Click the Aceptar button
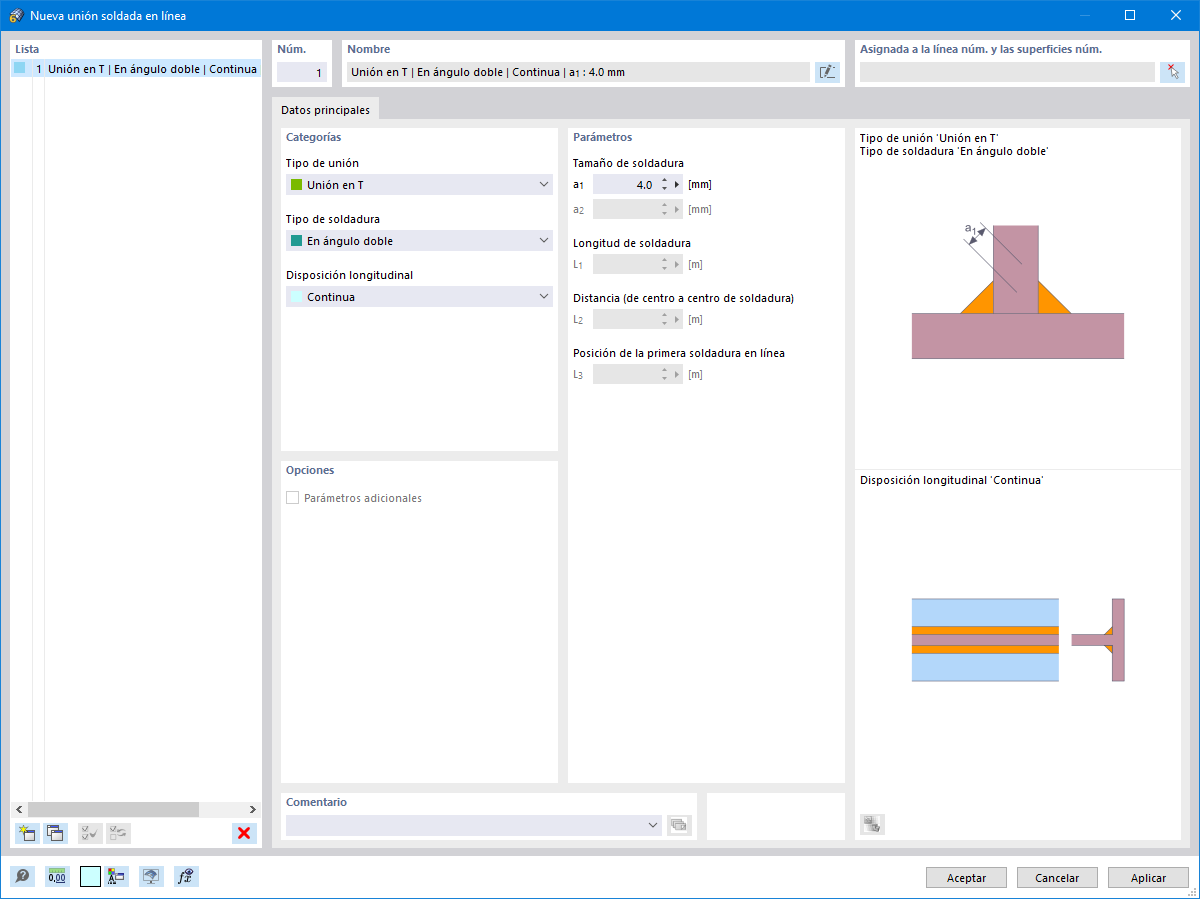Image resolution: width=1200 pixels, height=899 pixels. 967,878
